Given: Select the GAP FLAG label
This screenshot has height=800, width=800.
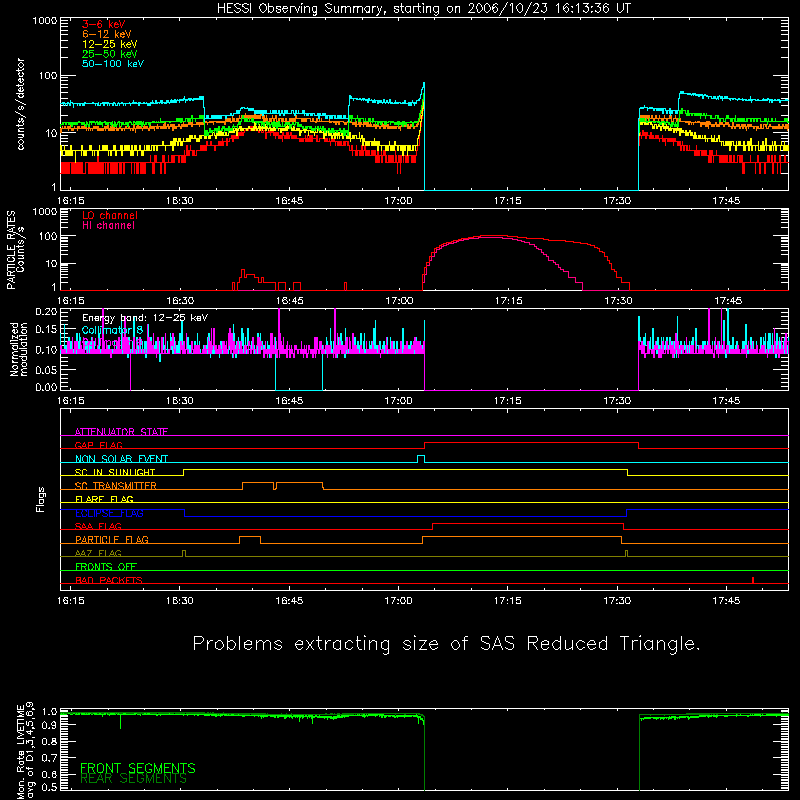Looking at the screenshot, I should click(98, 445).
